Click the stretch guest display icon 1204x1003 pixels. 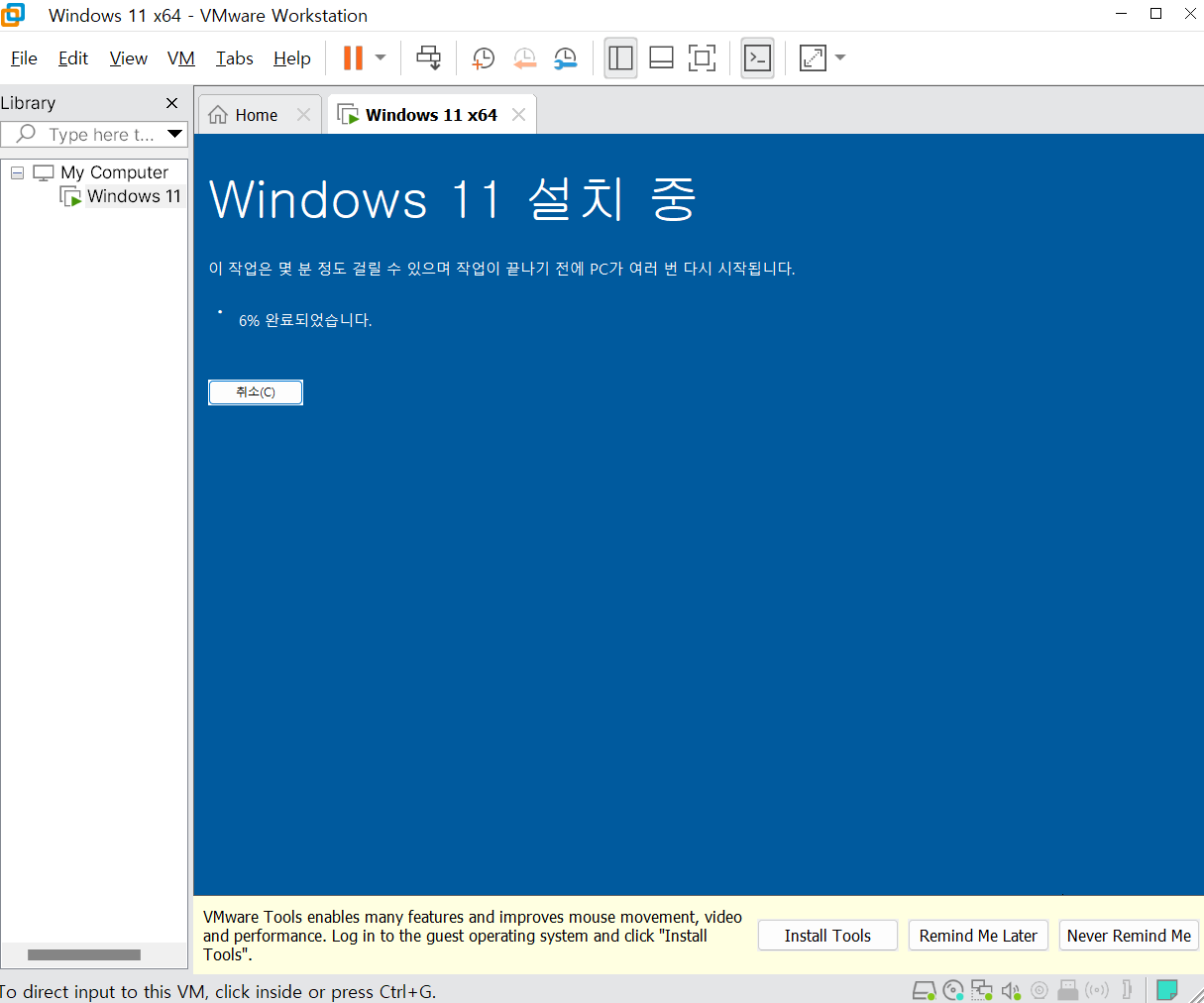[x=813, y=57]
